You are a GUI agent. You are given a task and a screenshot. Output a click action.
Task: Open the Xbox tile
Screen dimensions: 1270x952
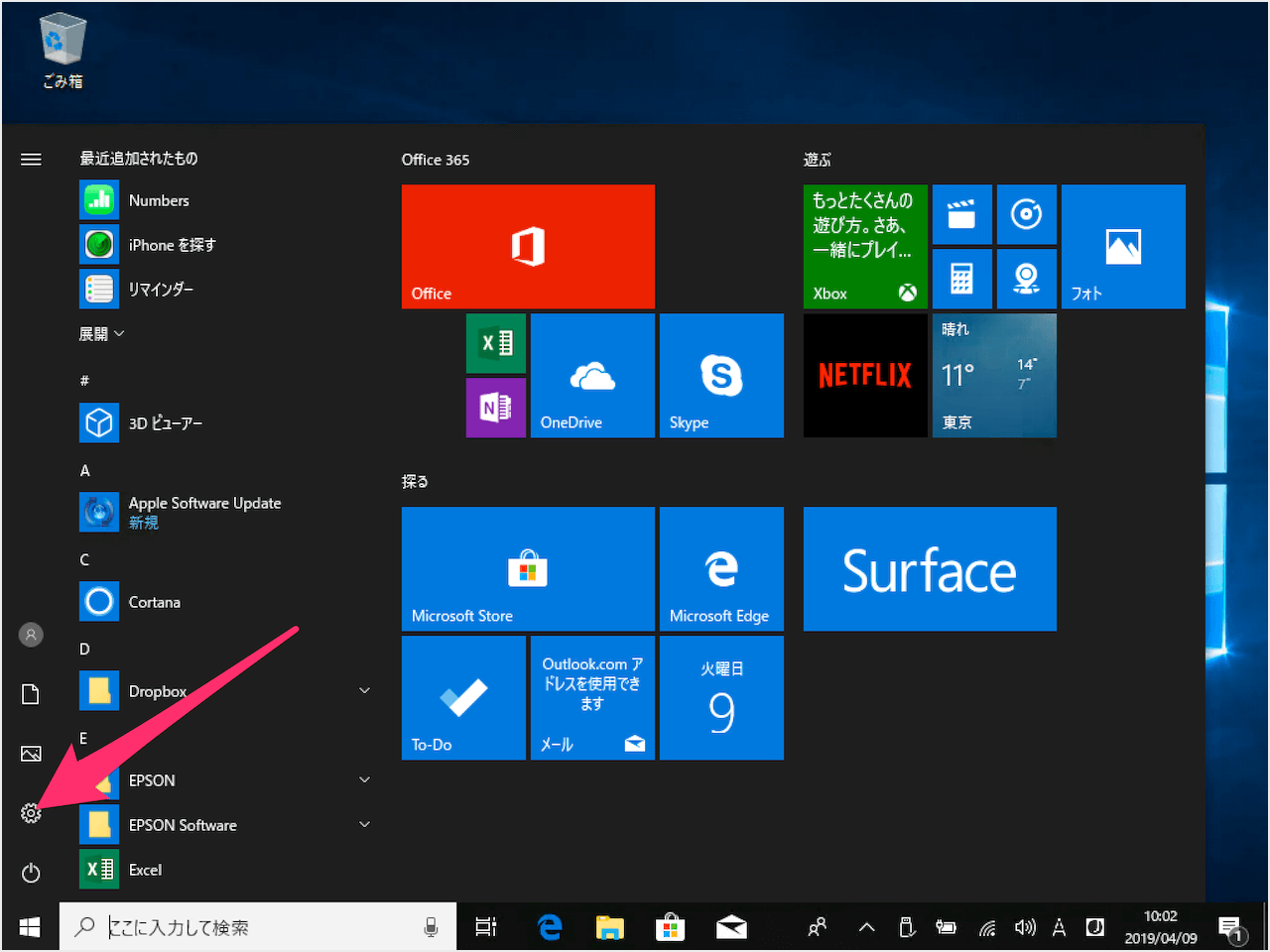(x=865, y=246)
